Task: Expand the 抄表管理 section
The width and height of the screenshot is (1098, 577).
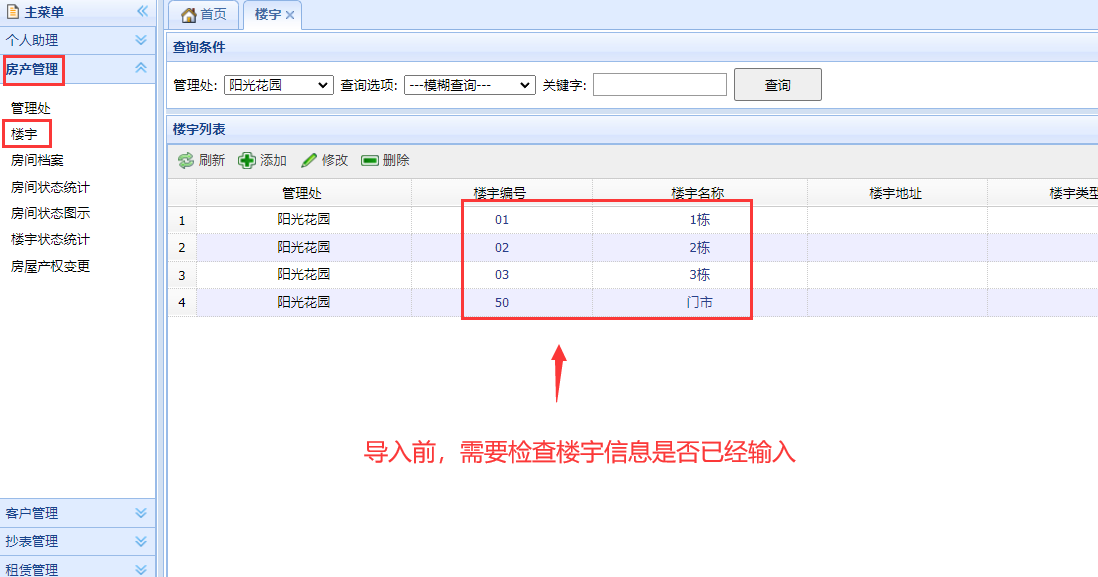Action: (141, 541)
